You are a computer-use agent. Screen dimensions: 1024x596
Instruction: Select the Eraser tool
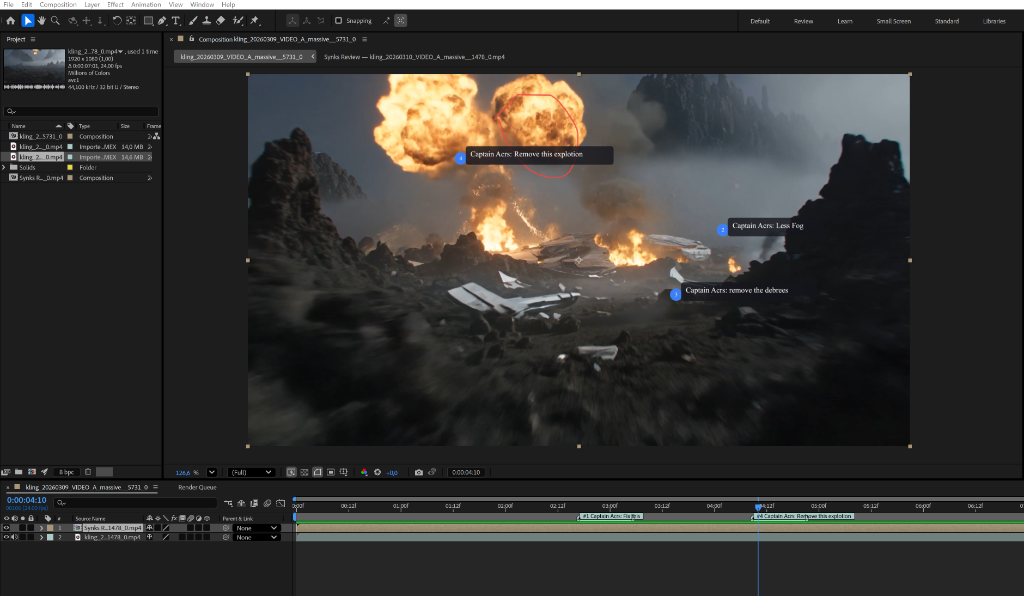(221, 21)
